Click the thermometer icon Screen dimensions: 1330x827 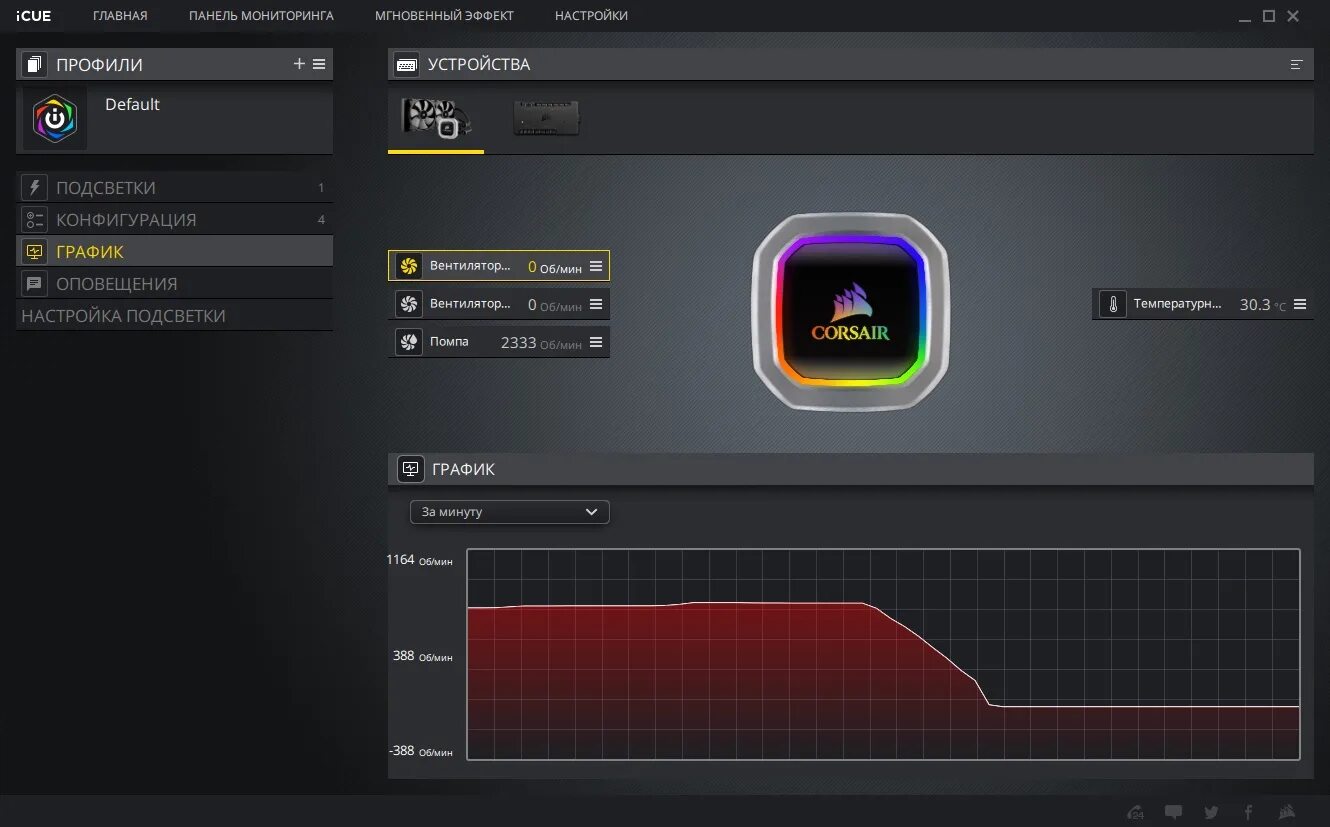click(x=1113, y=304)
